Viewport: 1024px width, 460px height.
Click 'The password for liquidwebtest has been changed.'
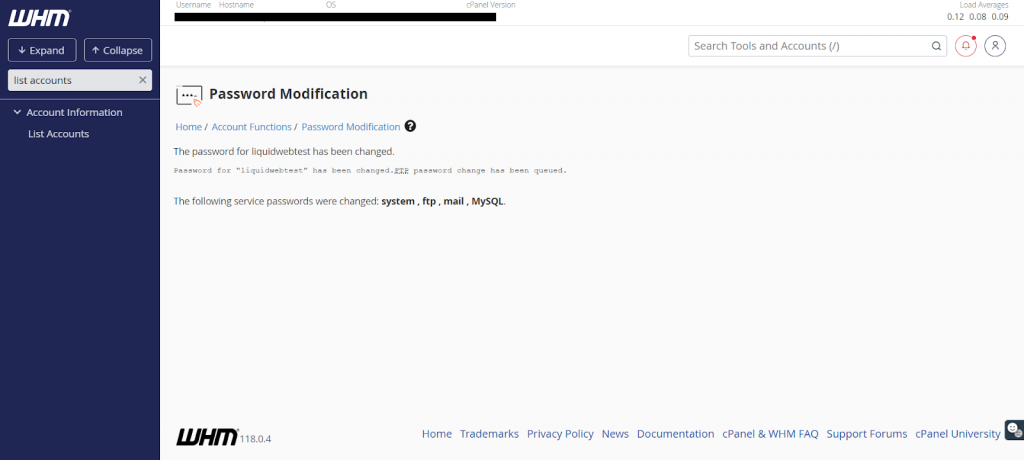(x=284, y=152)
